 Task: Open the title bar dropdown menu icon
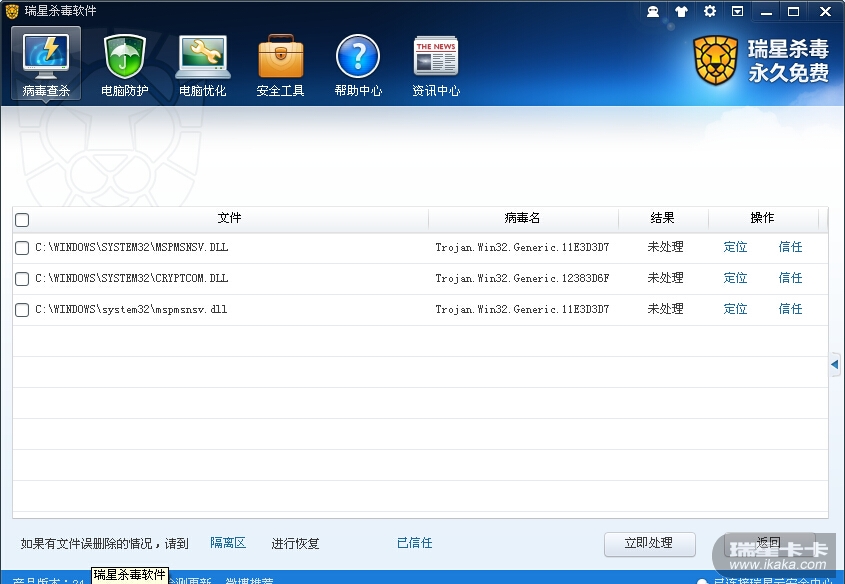738,11
